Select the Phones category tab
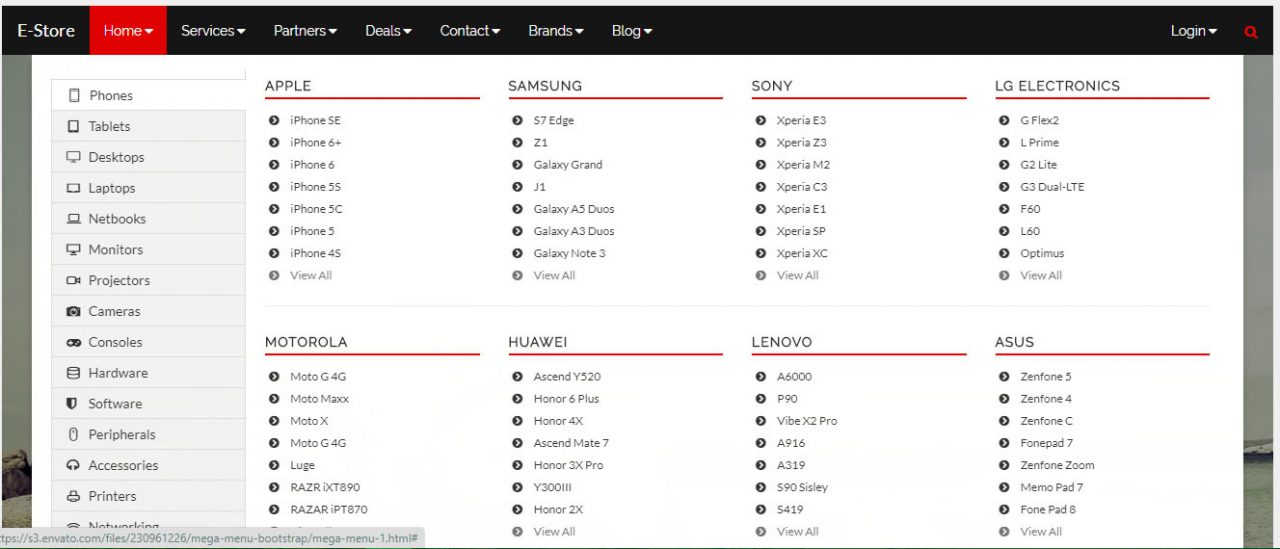 point(148,95)
